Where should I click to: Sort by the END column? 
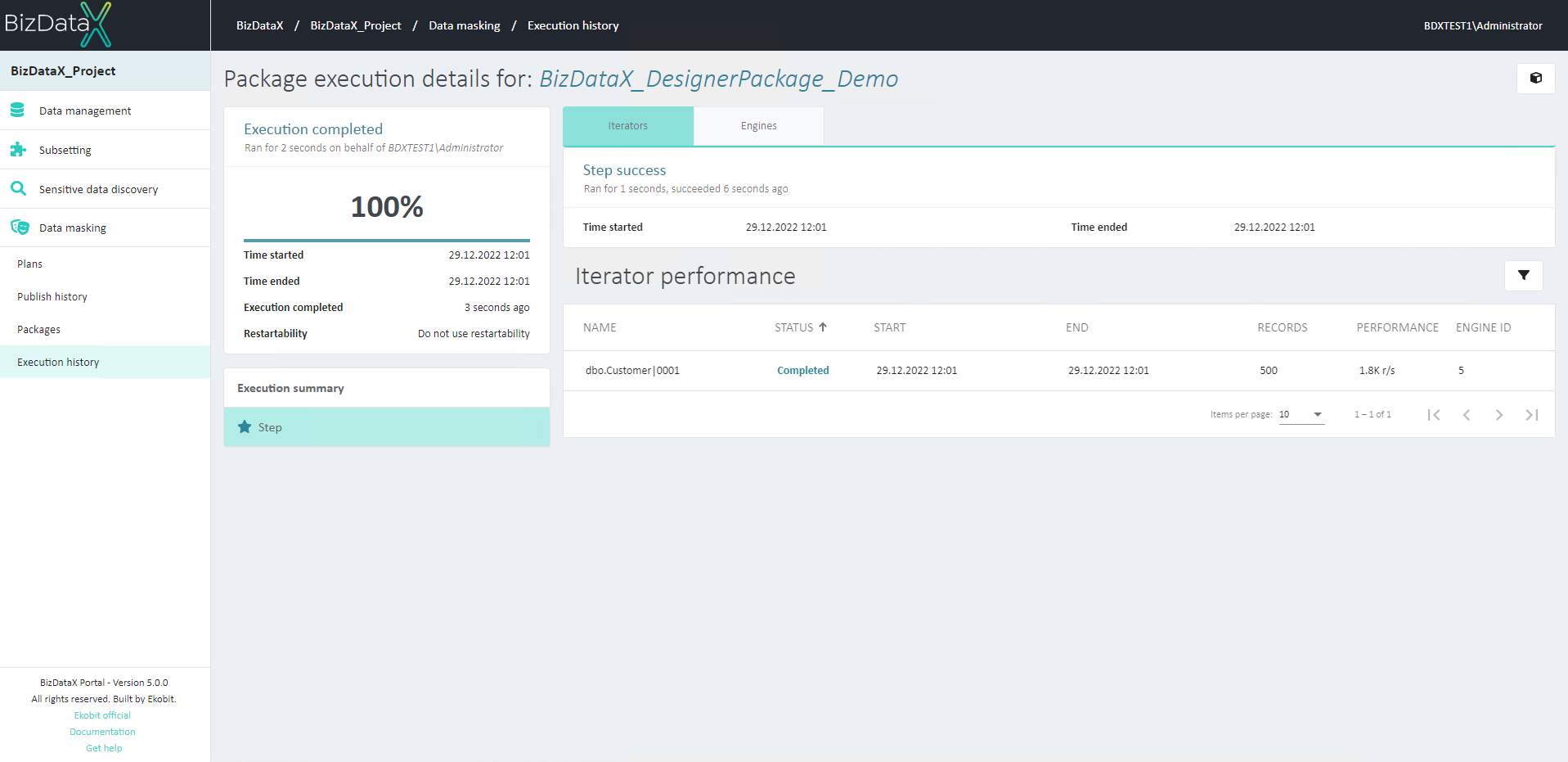[1076, 327]
